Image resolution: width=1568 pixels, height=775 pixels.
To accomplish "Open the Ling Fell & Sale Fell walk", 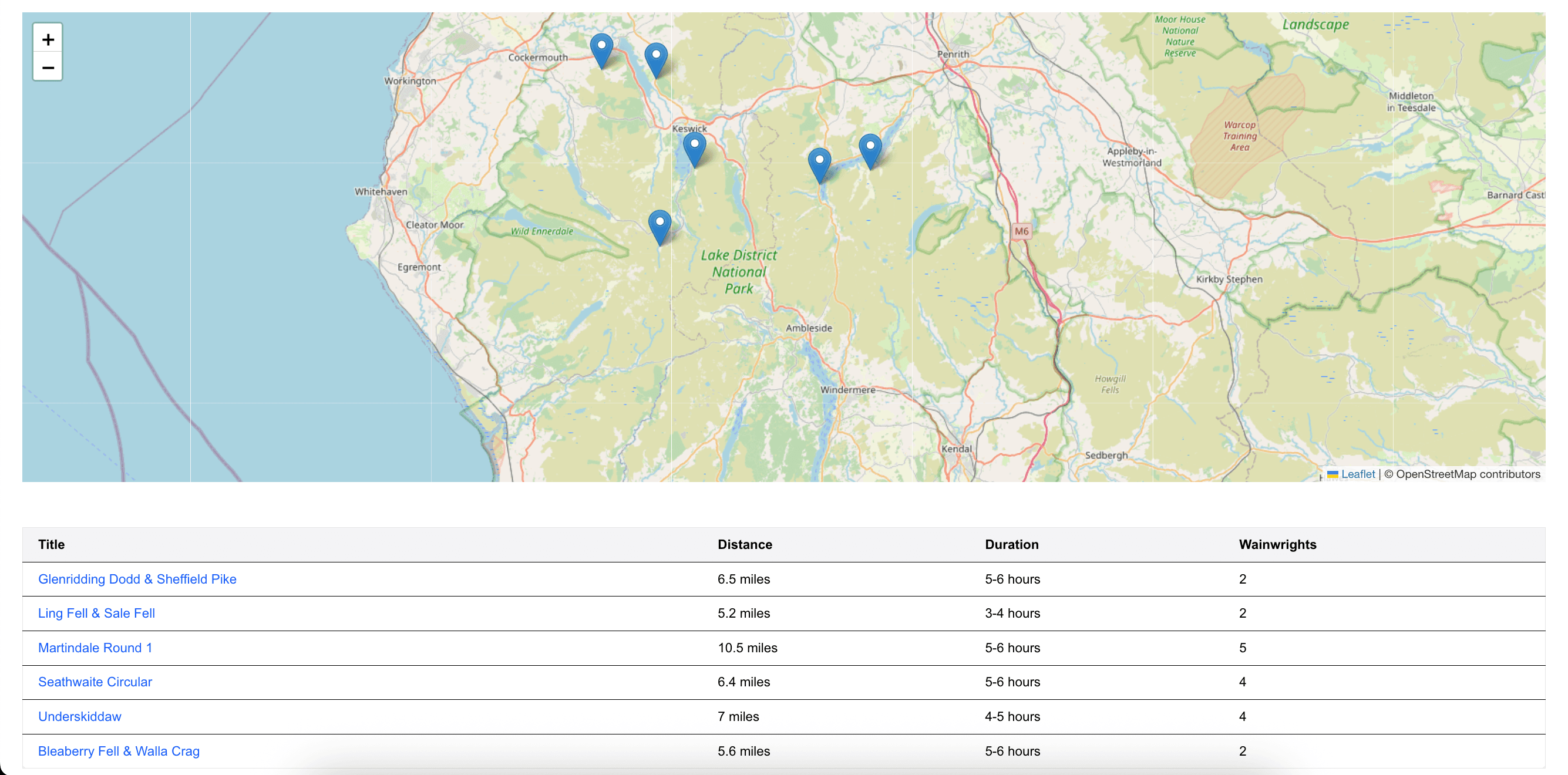I will [x=96, y=613].
